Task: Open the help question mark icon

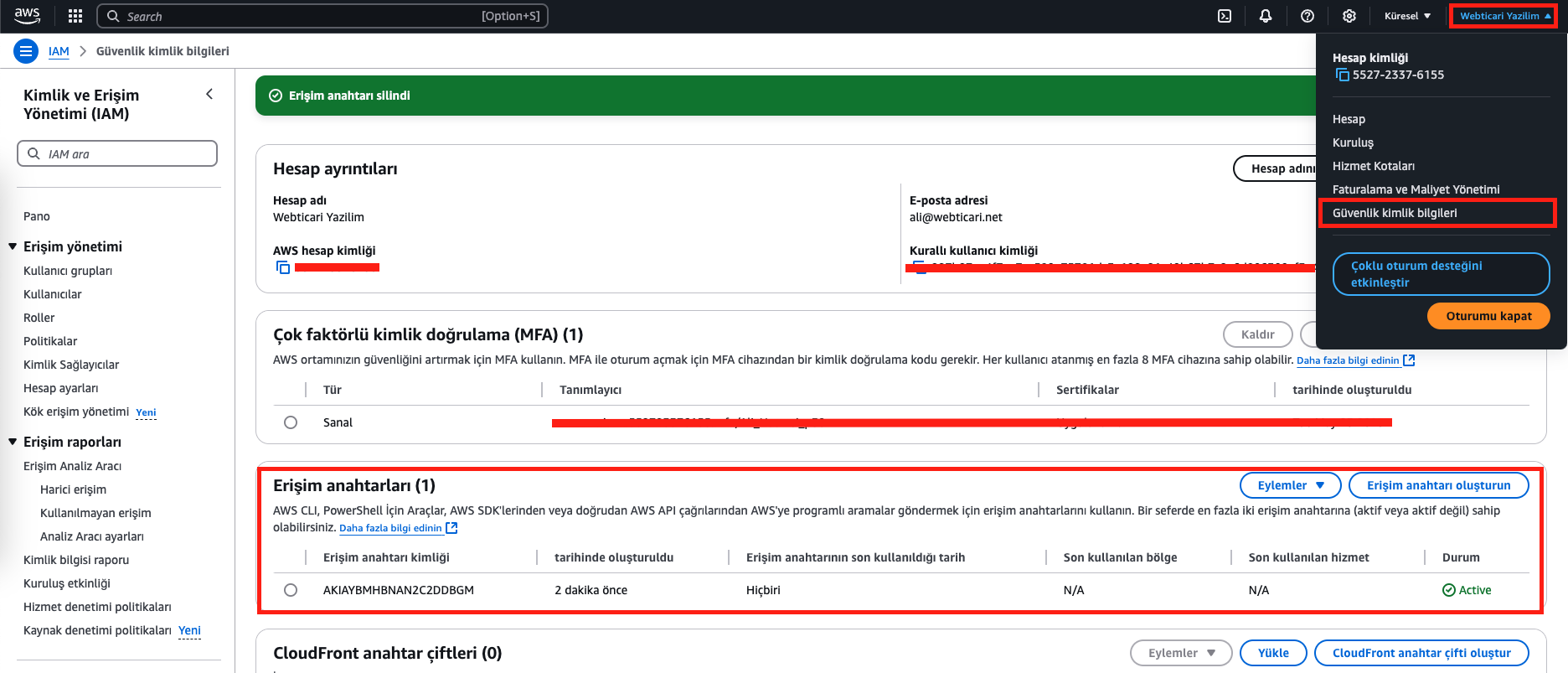Action: tap(1307, 16)
